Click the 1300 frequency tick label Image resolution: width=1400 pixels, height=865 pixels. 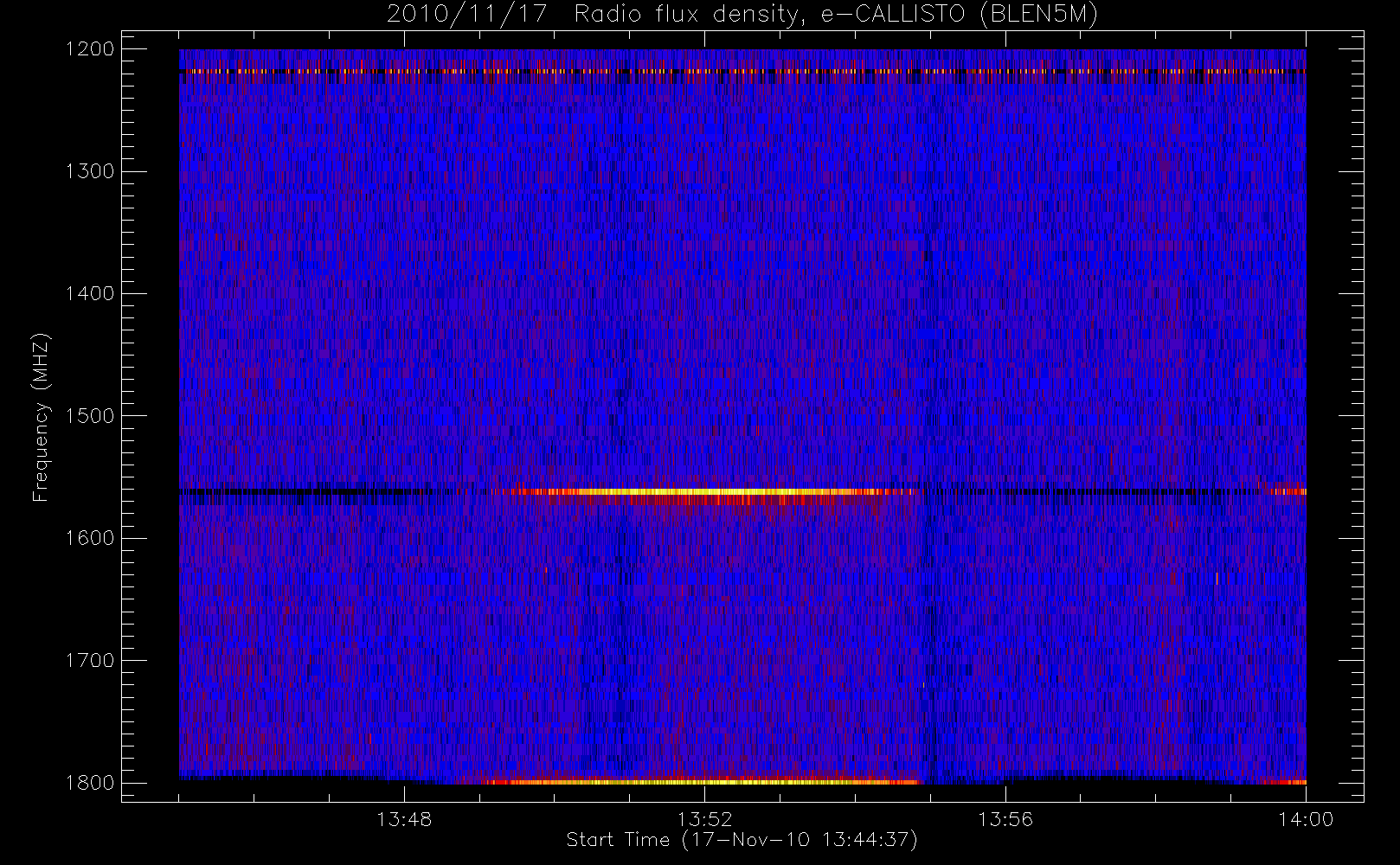click(x=90, y=171)
